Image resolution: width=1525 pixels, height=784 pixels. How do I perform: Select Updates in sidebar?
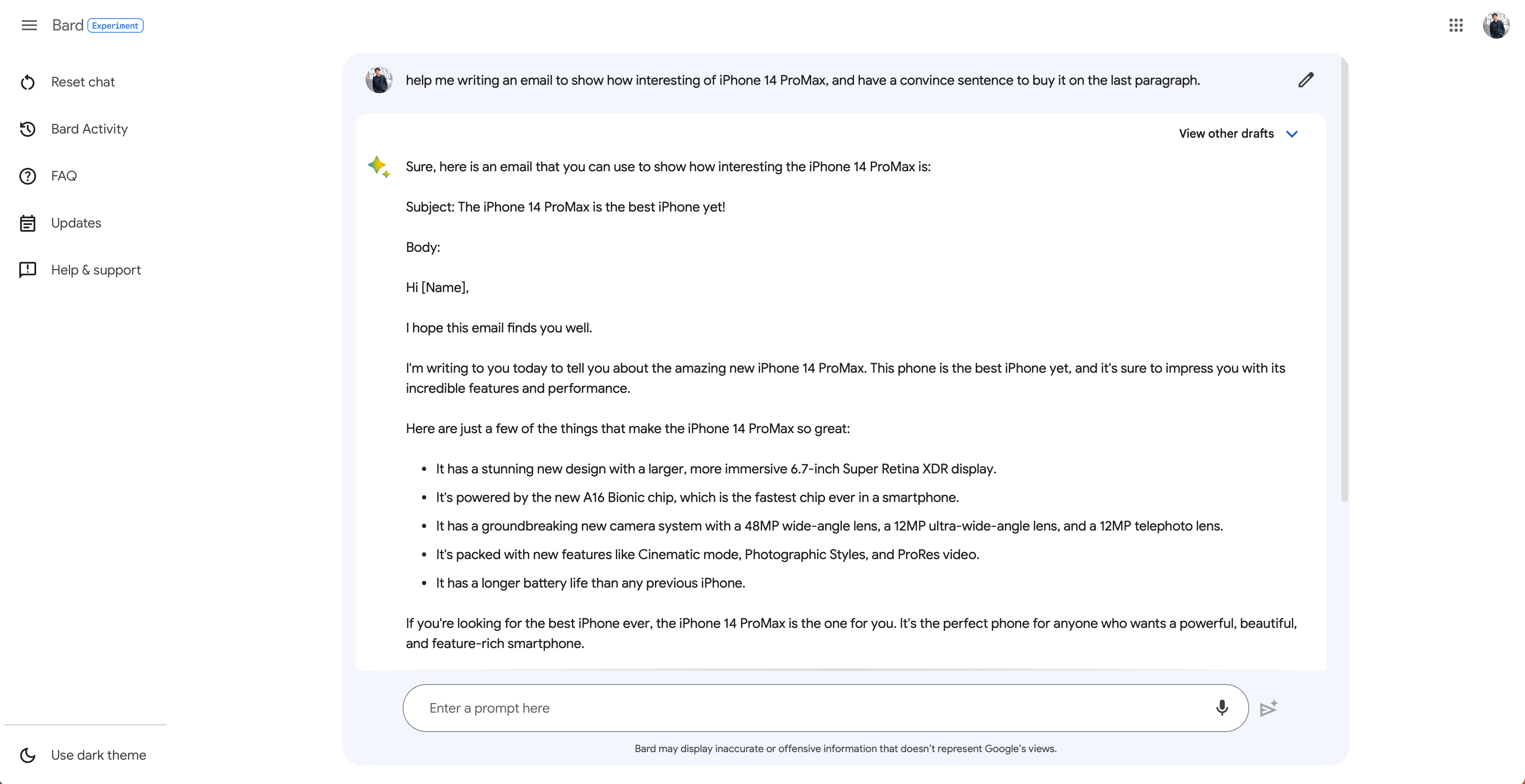pyautogui.click(x=76, y=223)
